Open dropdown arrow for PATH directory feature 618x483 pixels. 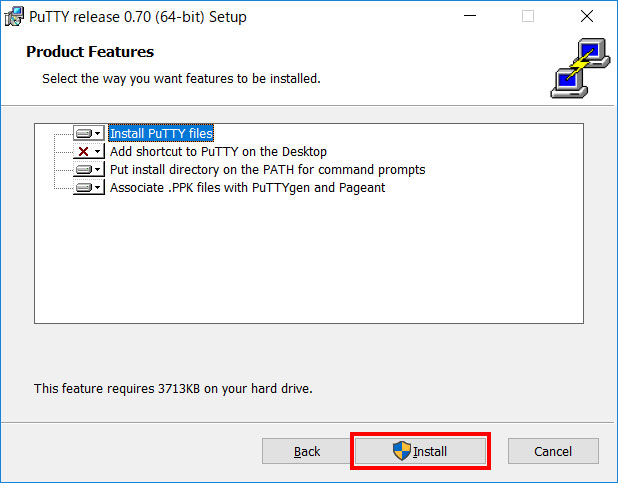98,170
